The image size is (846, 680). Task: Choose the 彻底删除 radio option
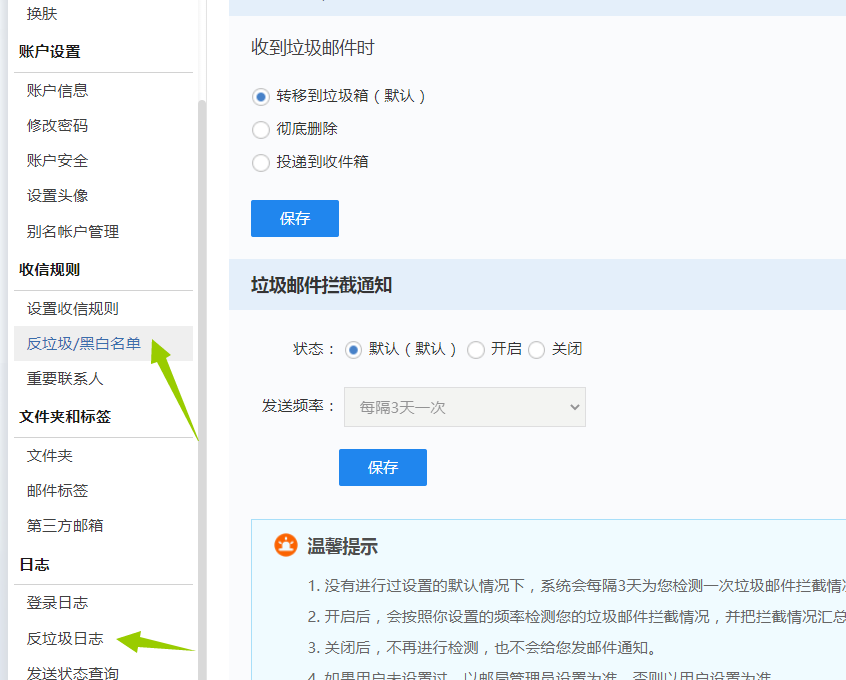261,130
